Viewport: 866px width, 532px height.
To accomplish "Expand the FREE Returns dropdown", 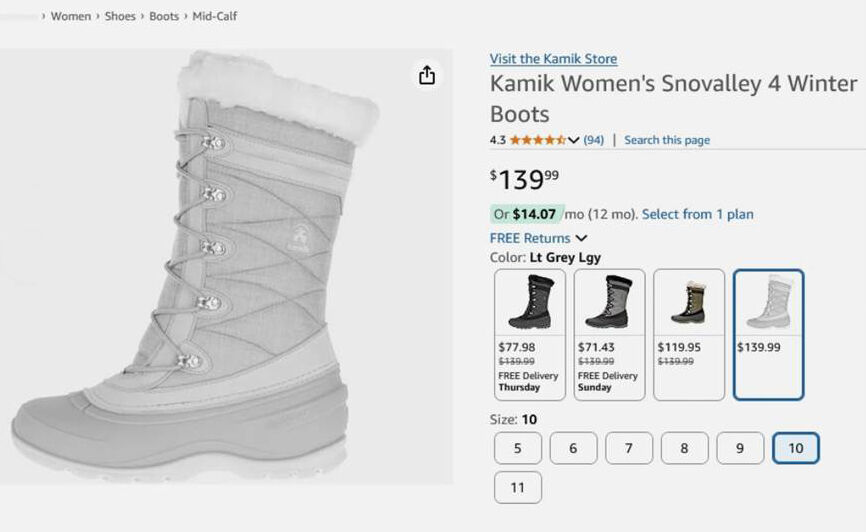I will [581, 238].
